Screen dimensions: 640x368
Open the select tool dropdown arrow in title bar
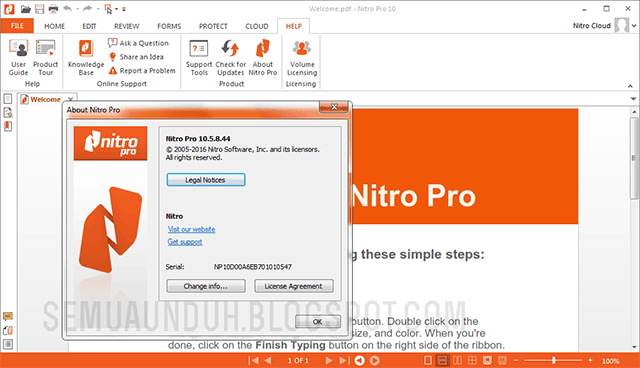coord(116,9)
